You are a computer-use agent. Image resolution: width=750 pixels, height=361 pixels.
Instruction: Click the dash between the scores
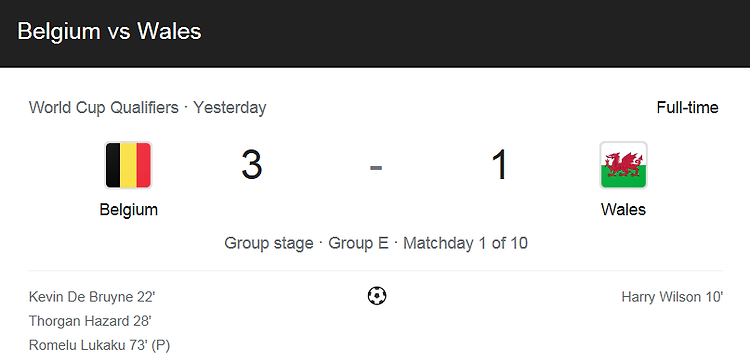click(376, 168)
